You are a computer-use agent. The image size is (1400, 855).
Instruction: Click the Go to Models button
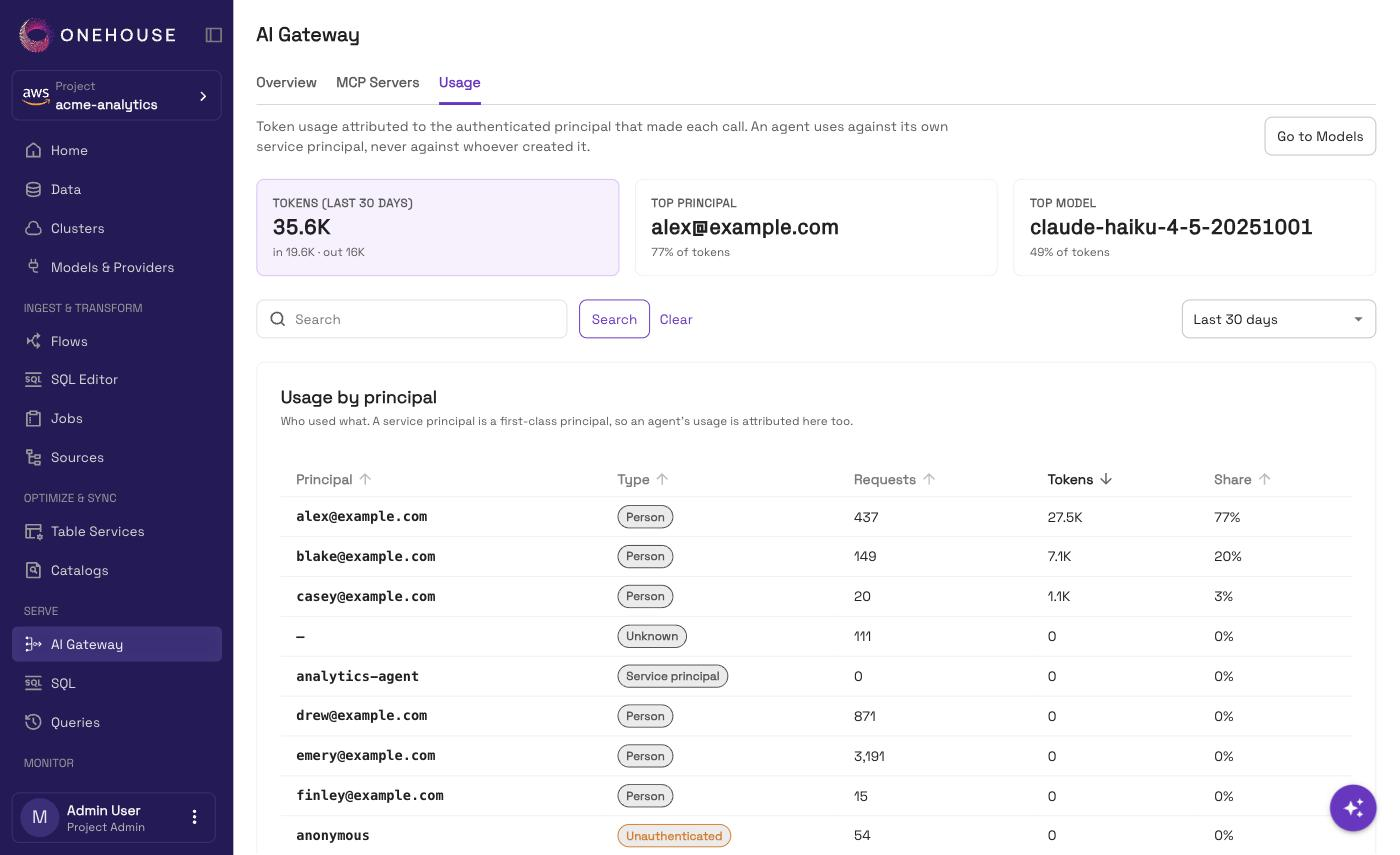point(1320,136)
